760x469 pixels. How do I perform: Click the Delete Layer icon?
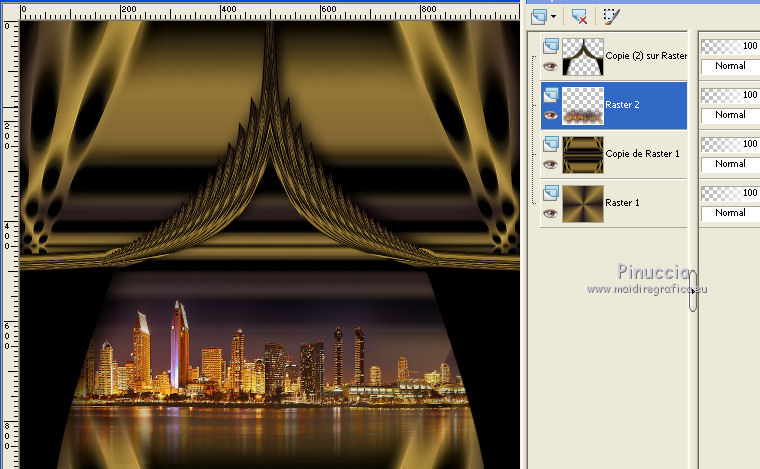coord(579,16)
